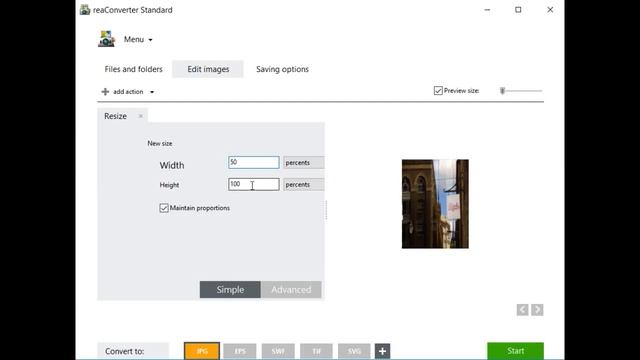Switch to the Files and folders tab
The height and width of the screenshot is (360, 640).
pyautogui.click(x=133, y=69)
